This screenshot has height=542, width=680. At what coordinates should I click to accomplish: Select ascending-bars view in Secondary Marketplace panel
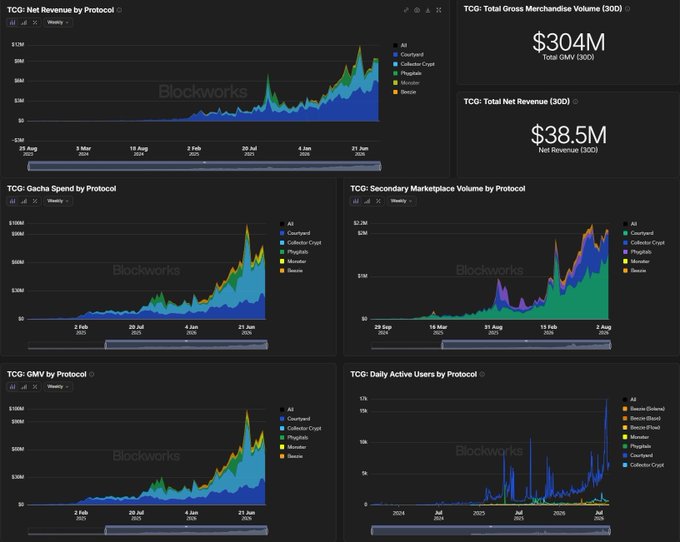[x=367, y=201]
